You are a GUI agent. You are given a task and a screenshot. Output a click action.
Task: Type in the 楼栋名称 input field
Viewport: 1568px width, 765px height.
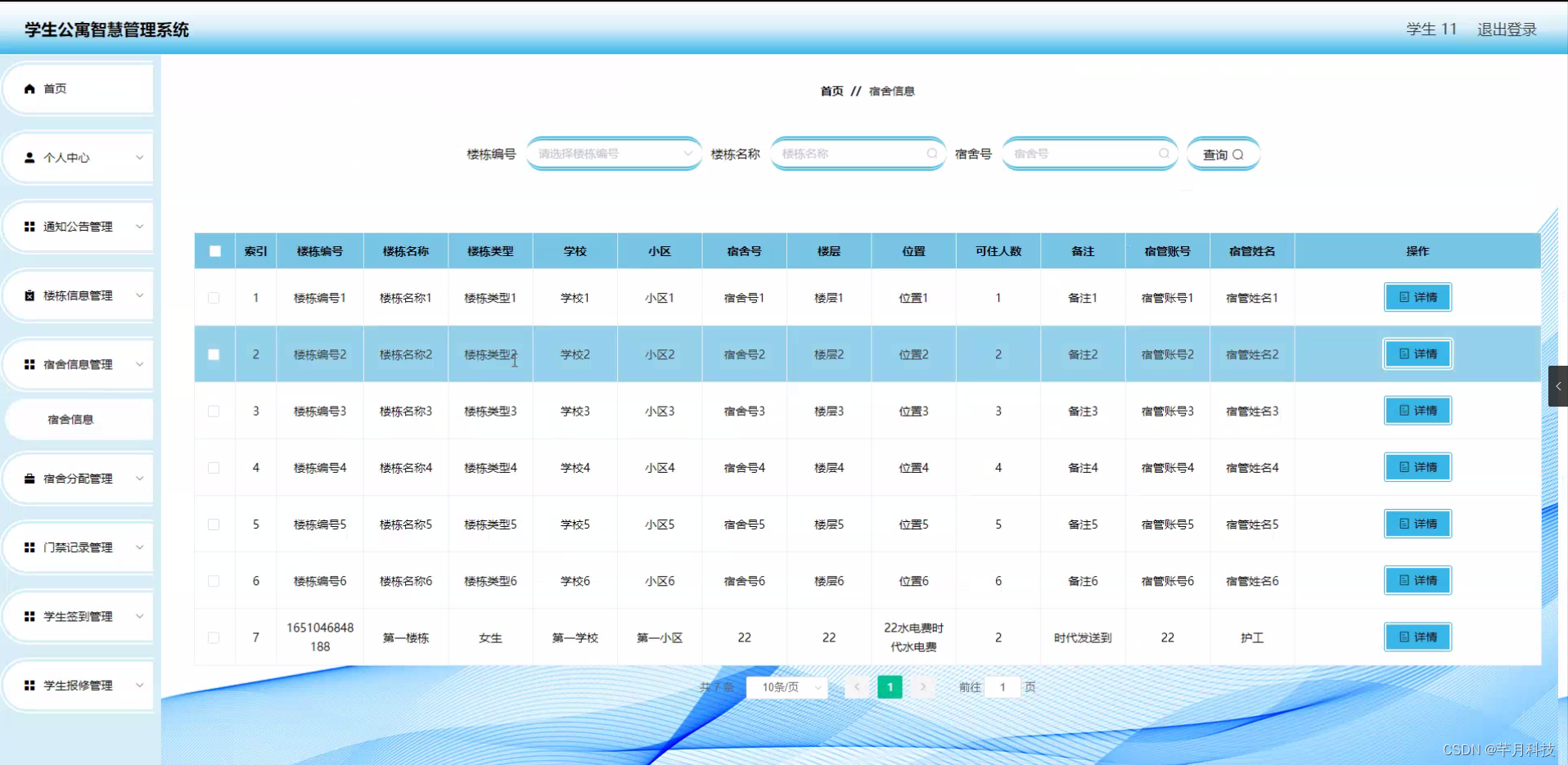point(851,153)
